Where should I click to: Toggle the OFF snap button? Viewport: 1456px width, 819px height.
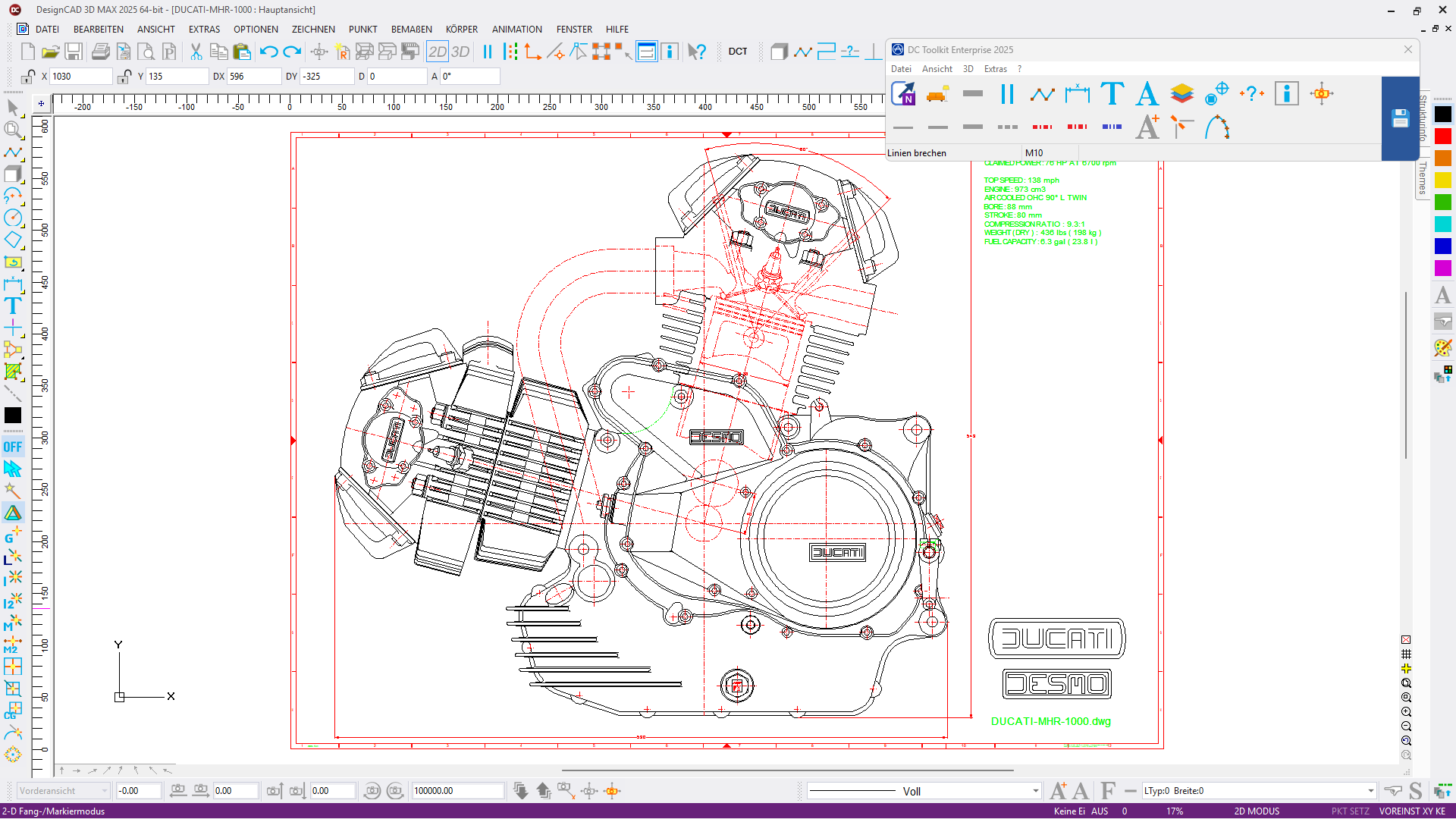[x=13, y=447]
